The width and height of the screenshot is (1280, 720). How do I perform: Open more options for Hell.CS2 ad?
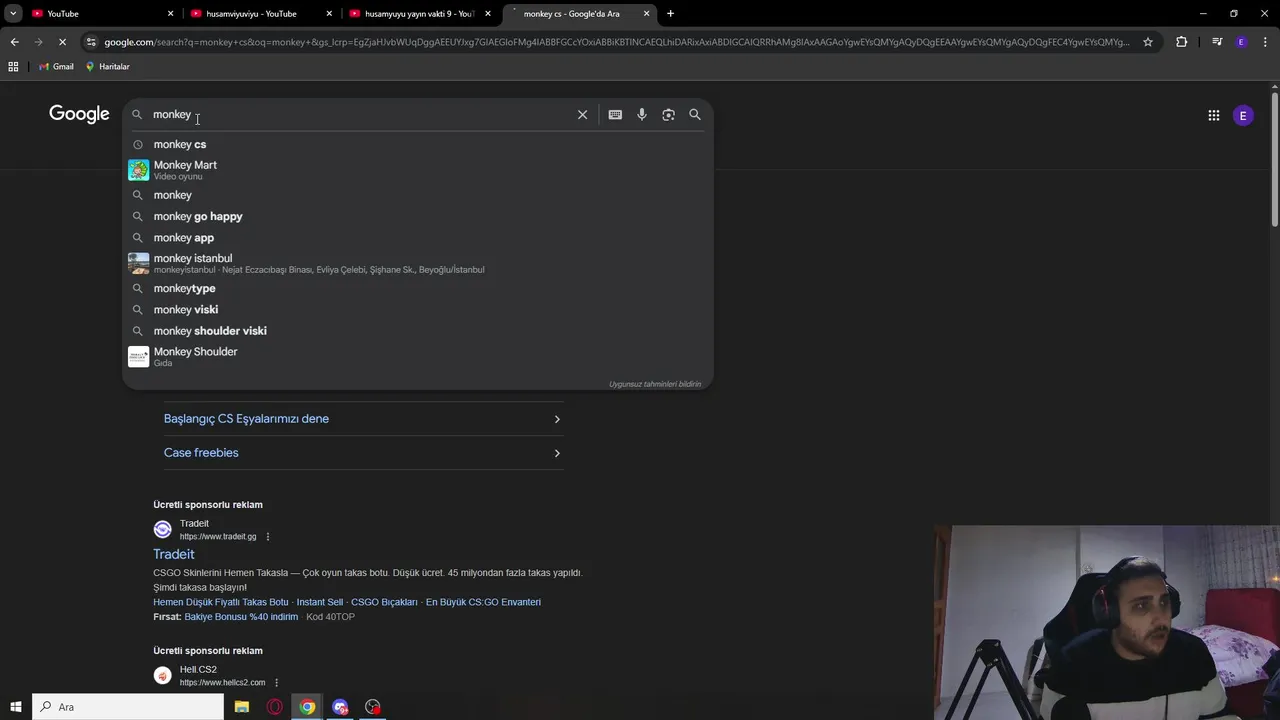coord(277,683)
